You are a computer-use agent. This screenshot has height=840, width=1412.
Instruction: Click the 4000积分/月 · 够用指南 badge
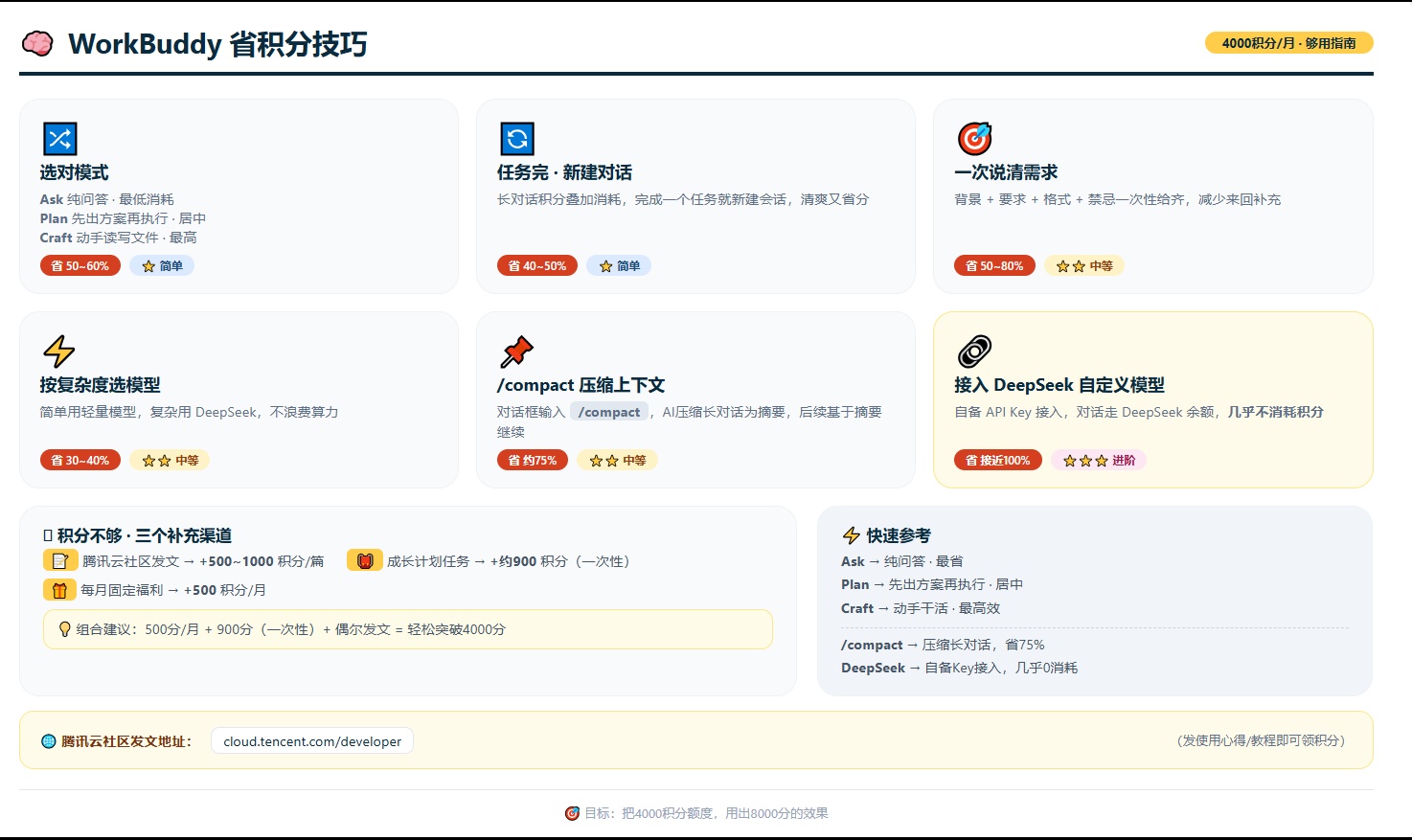click(1288, 43)
